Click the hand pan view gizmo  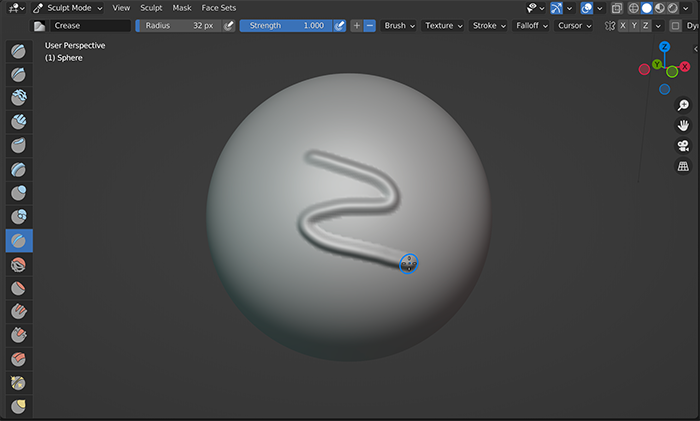pyautogui.click(x=683, y=125)
